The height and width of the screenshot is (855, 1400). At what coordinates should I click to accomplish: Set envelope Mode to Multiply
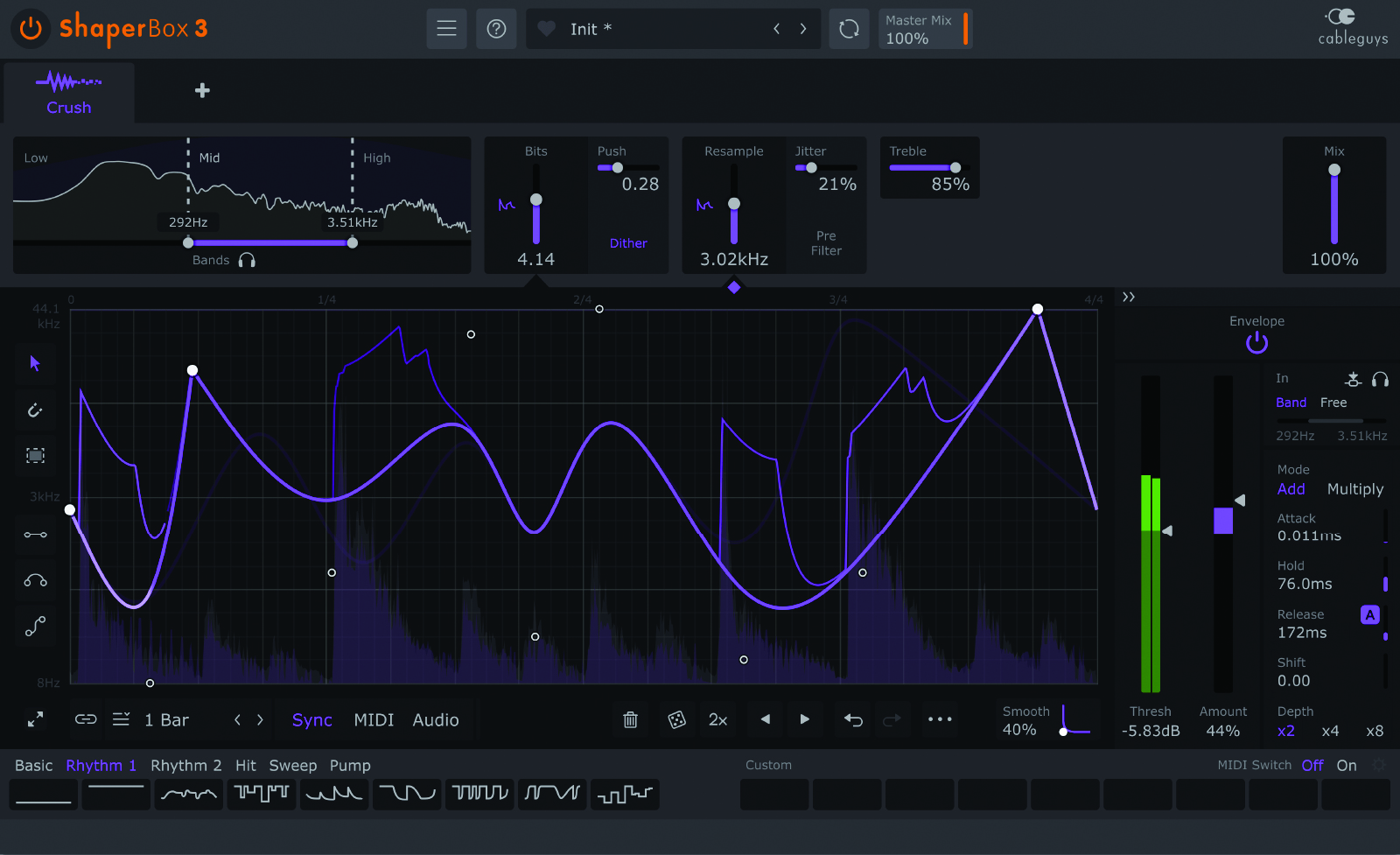pos(1355,489)
